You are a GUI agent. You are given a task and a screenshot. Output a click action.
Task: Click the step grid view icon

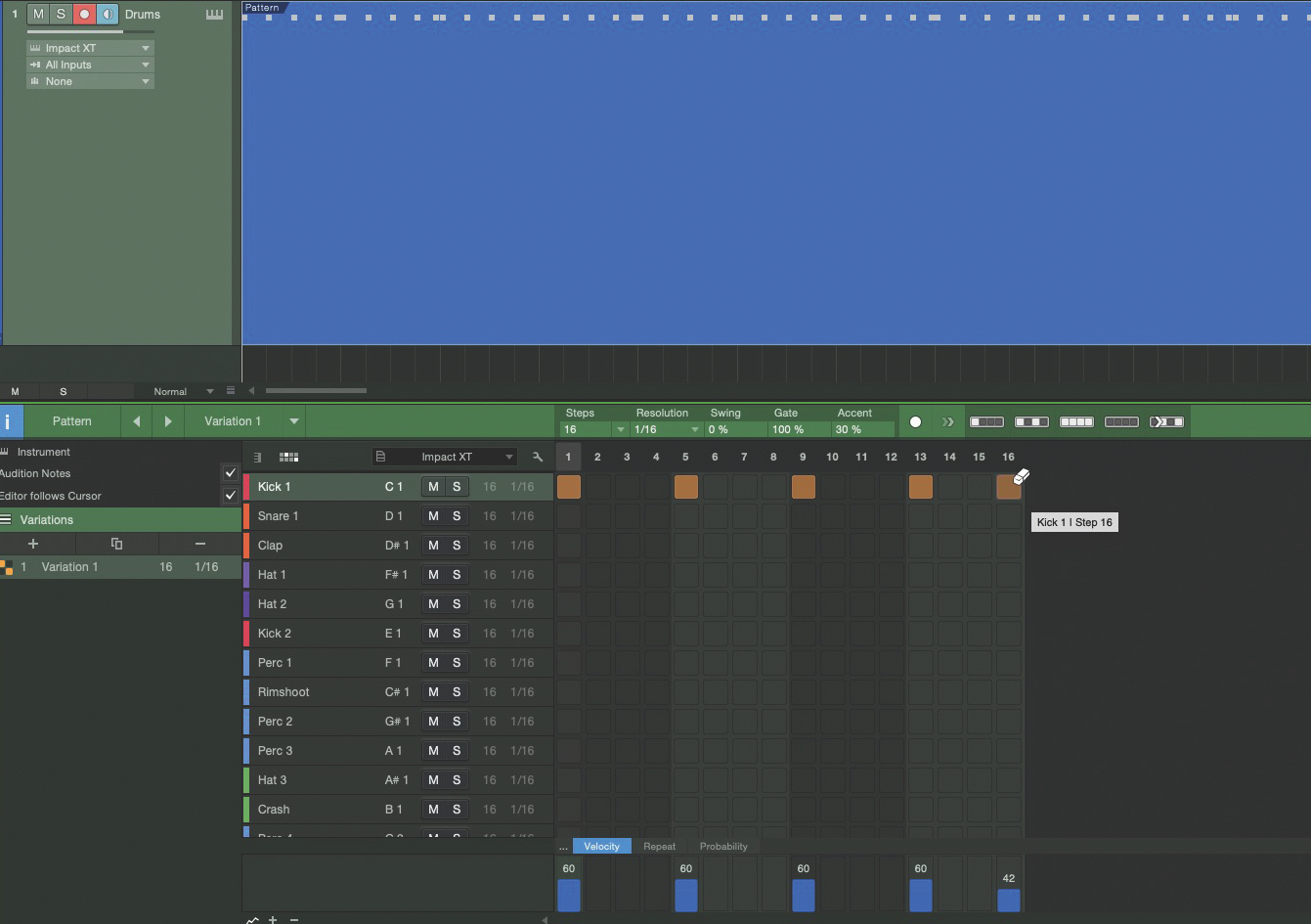pos(288,457)
